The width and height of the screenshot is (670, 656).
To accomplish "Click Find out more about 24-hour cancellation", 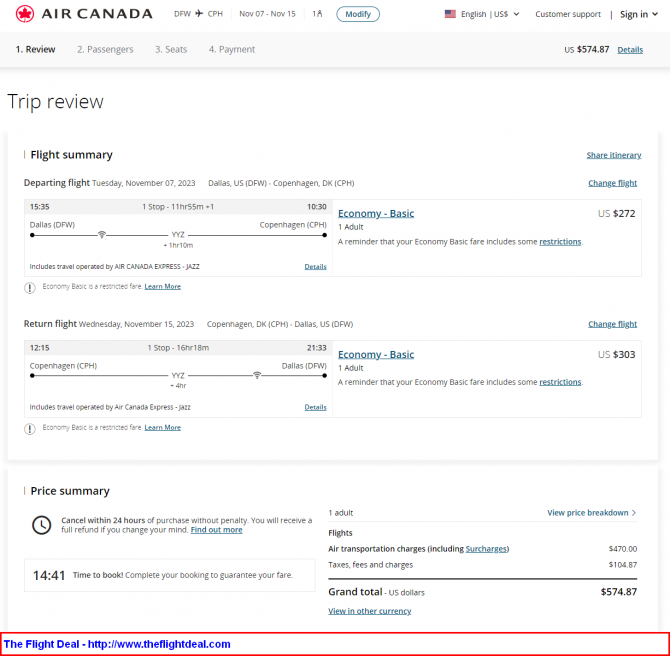I will coord(216,530).
